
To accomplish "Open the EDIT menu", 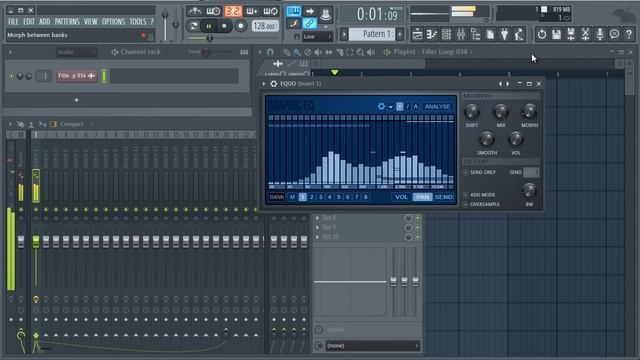I will pyautogui.click(x=29, y=22).
